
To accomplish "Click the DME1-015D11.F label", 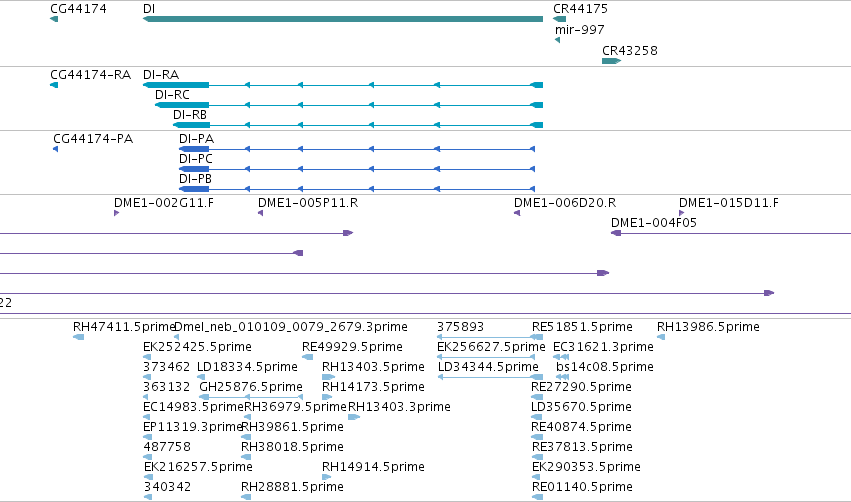I will tap(729, 203).
